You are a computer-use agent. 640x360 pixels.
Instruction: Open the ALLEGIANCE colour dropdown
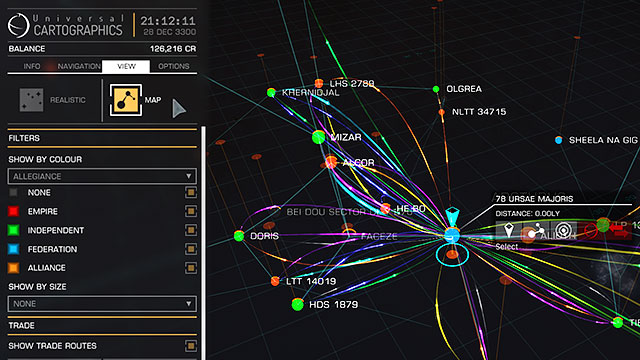pos(102,176)
